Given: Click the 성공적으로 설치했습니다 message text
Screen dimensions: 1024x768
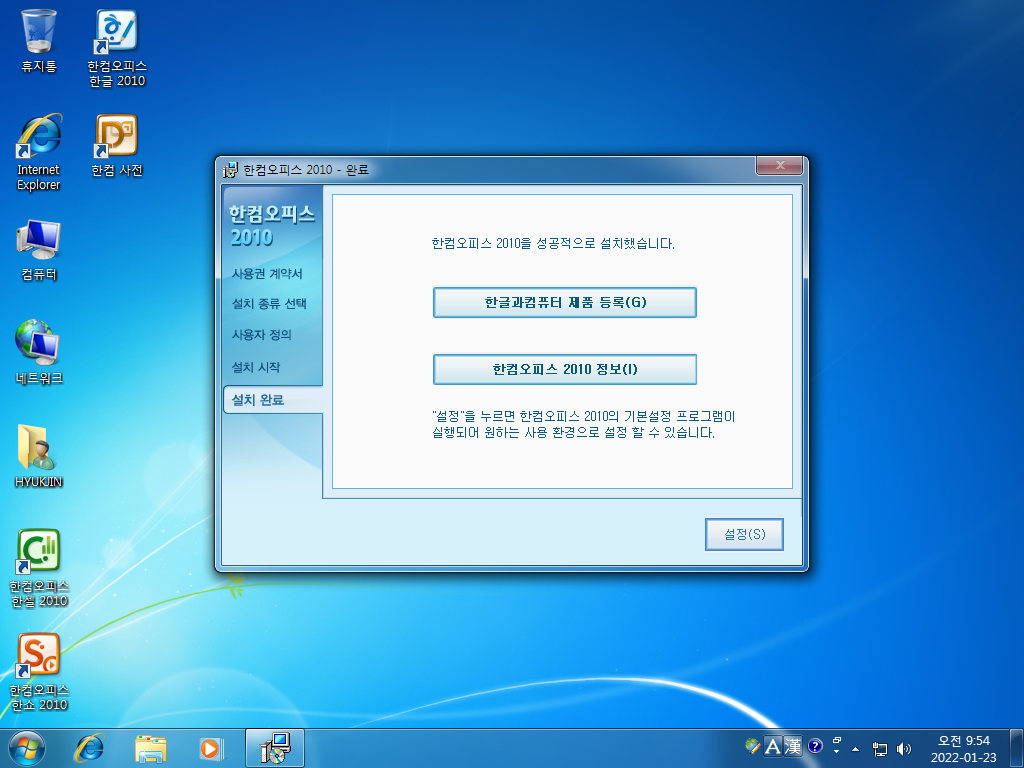Looking at the screenshot, I should 552,244.
